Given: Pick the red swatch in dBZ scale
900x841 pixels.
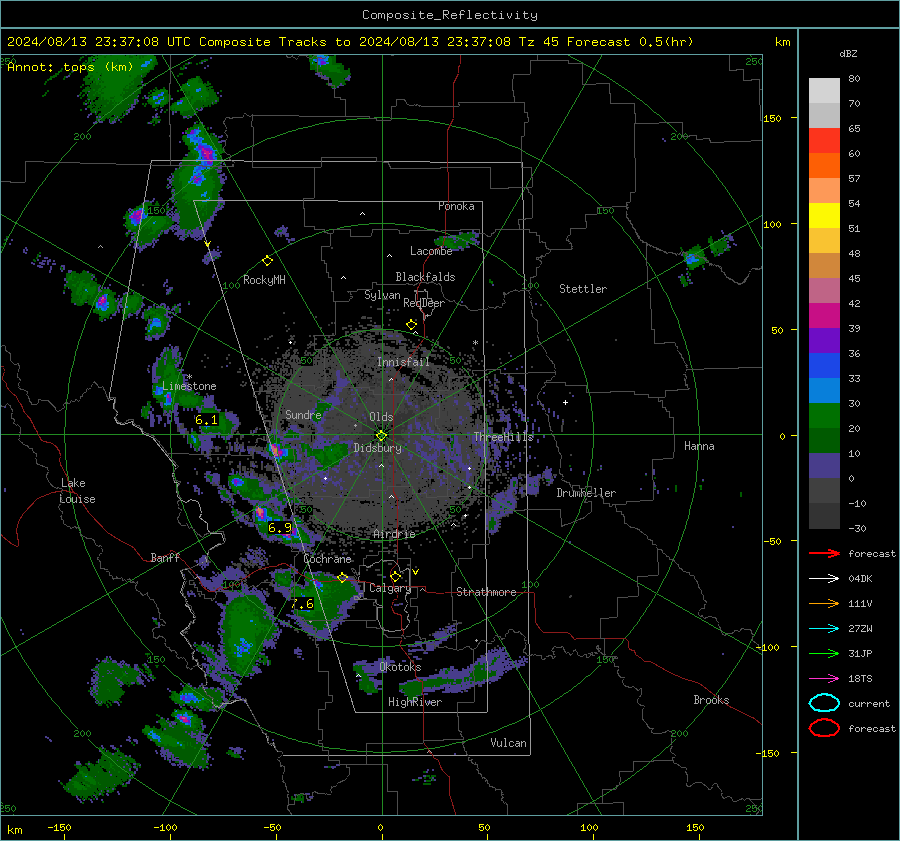Looking at the screenshot, I should pos(824,140).
